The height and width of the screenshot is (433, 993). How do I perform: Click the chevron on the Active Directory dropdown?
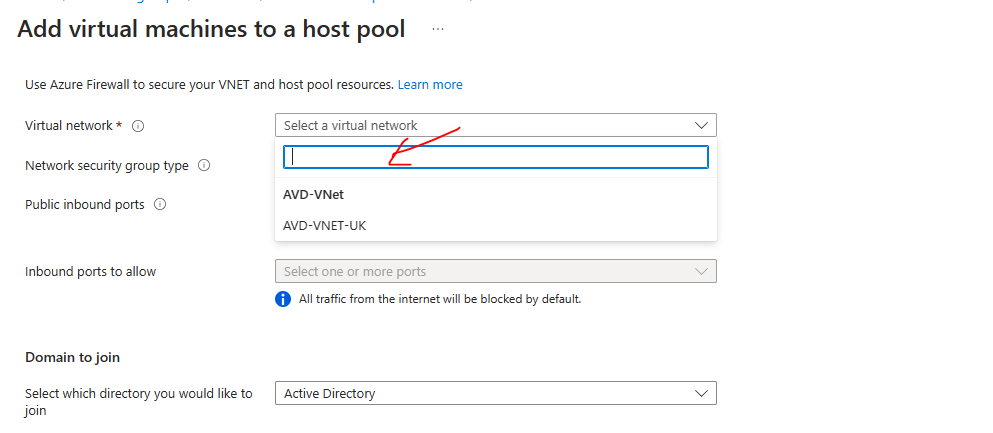[700, 394]
